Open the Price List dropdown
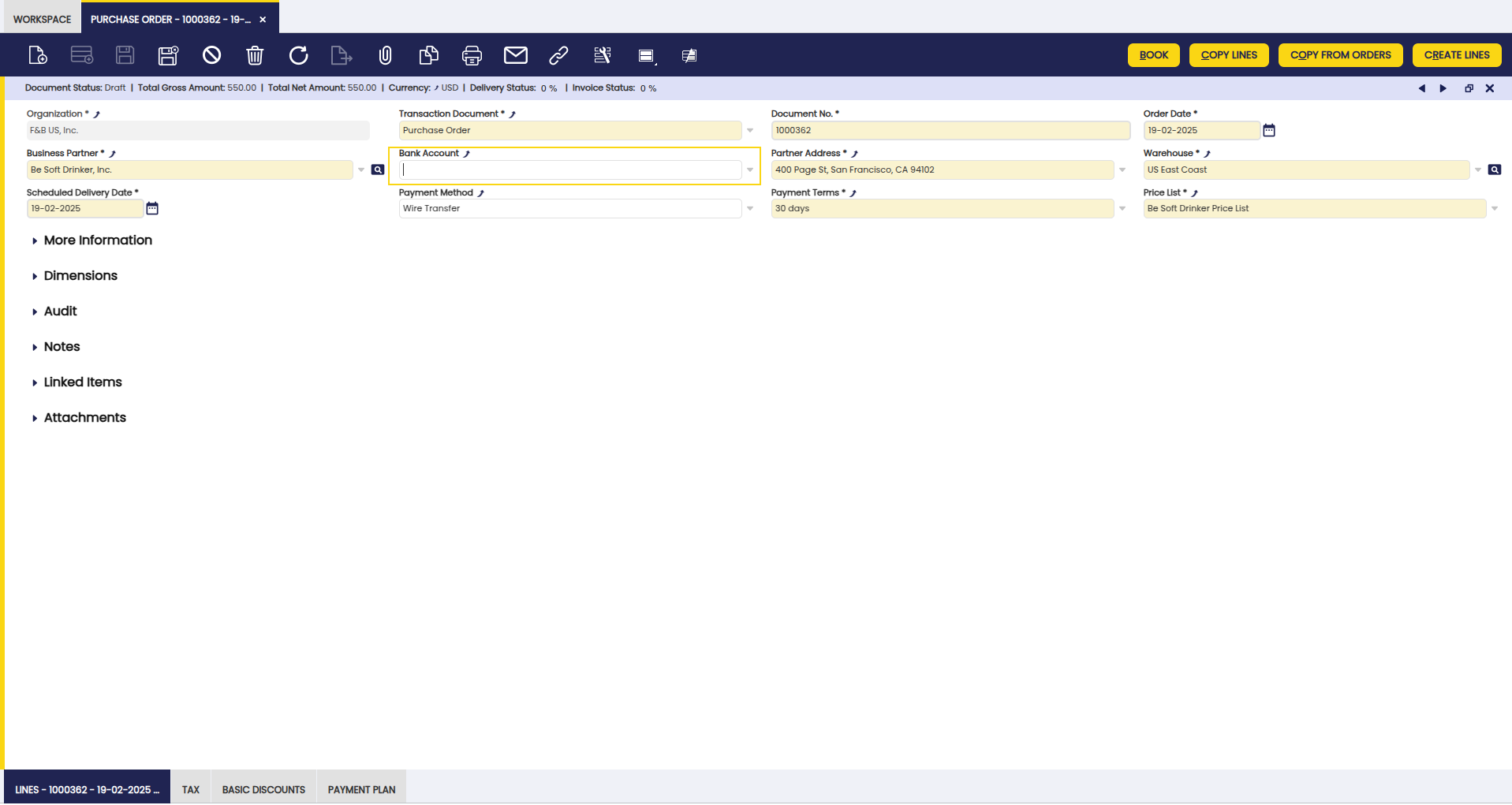 click(1495, 209)
